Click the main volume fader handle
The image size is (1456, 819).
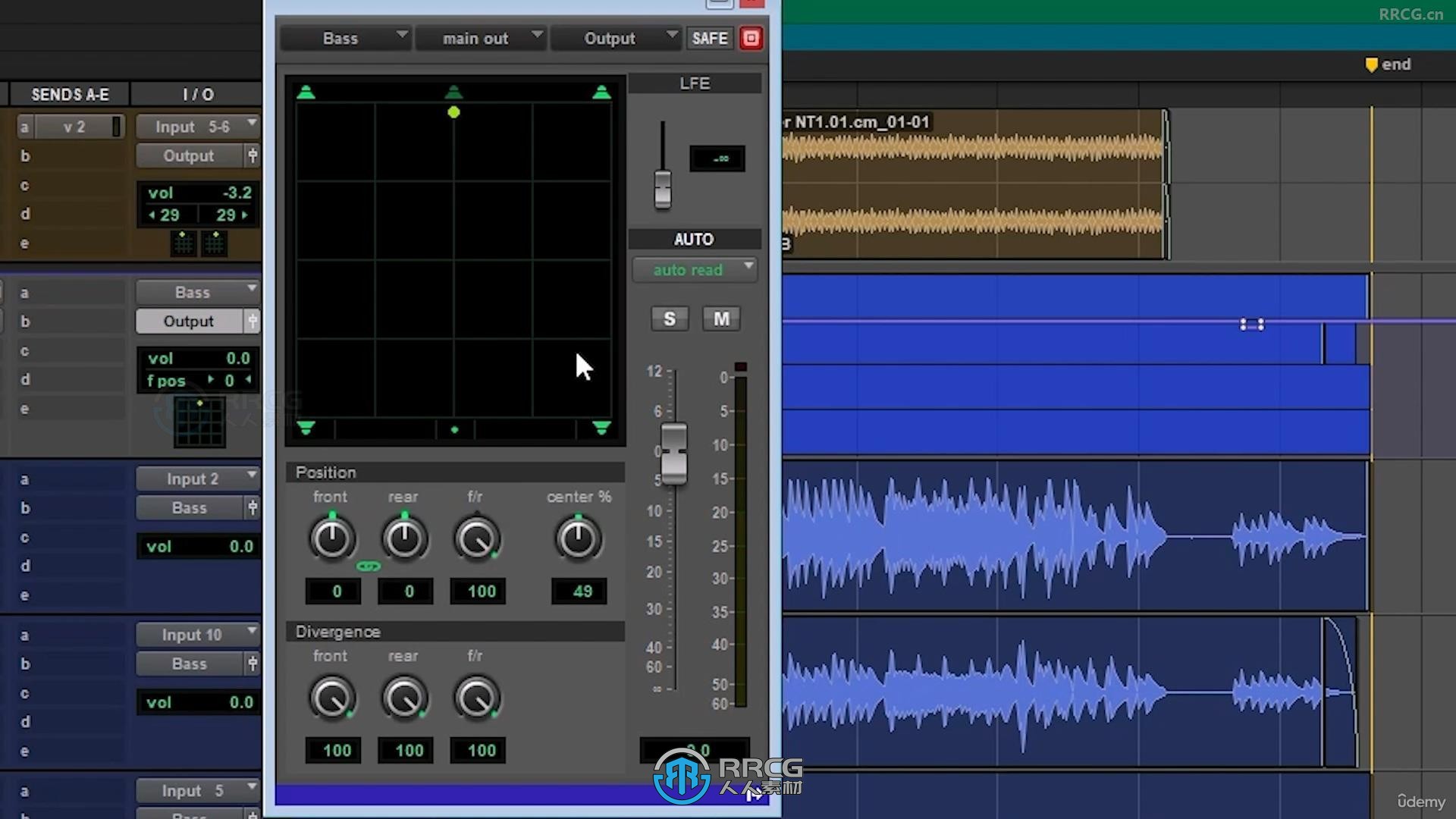[x=673, y=453]
